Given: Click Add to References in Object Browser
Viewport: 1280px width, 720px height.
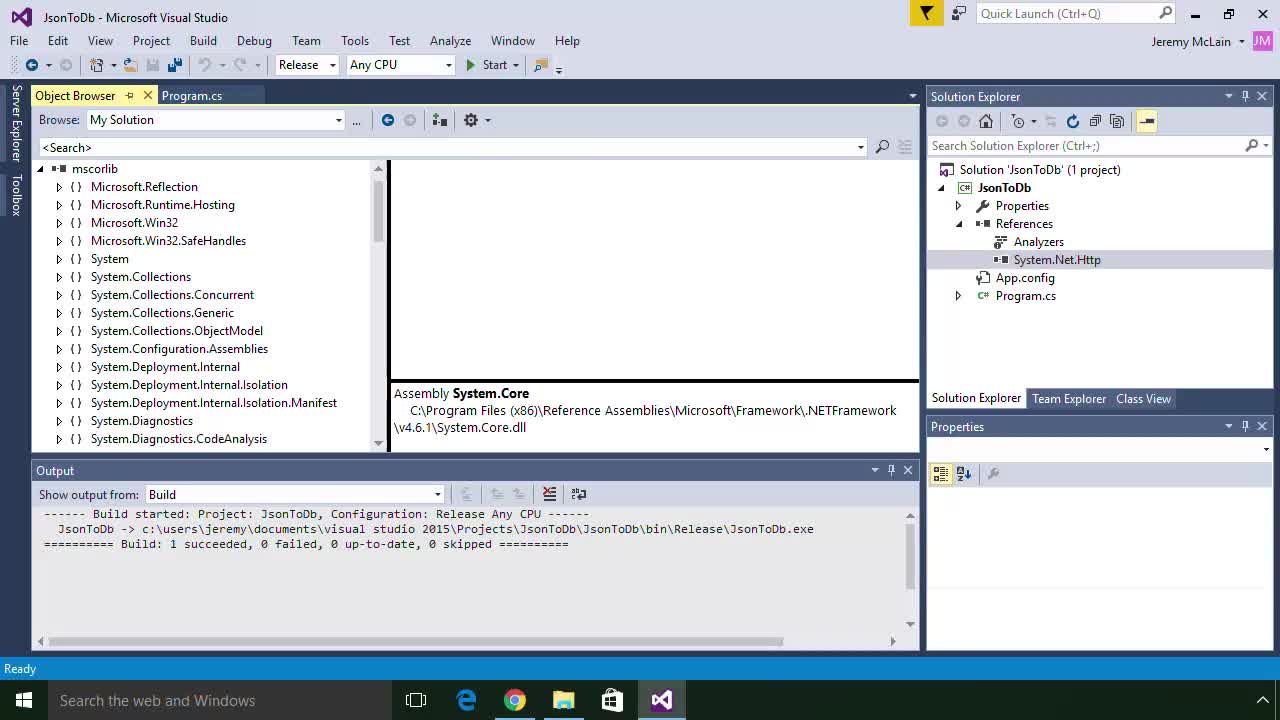Looking at the screenshot, I should (x=439, y=120).
